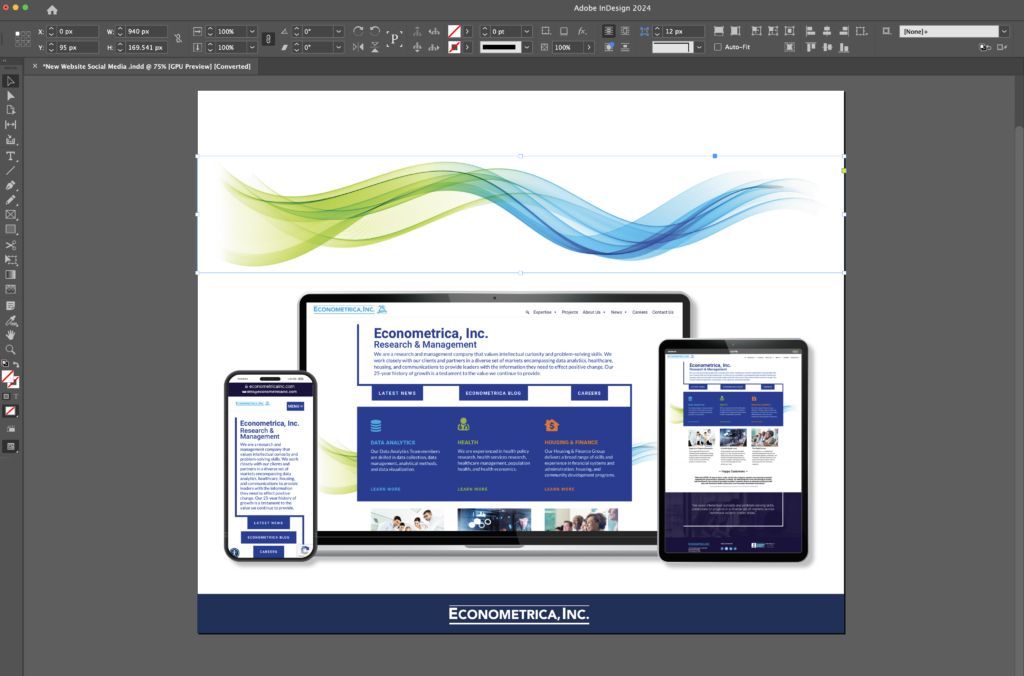Align selected objects to left edges

tap(810, 31)
